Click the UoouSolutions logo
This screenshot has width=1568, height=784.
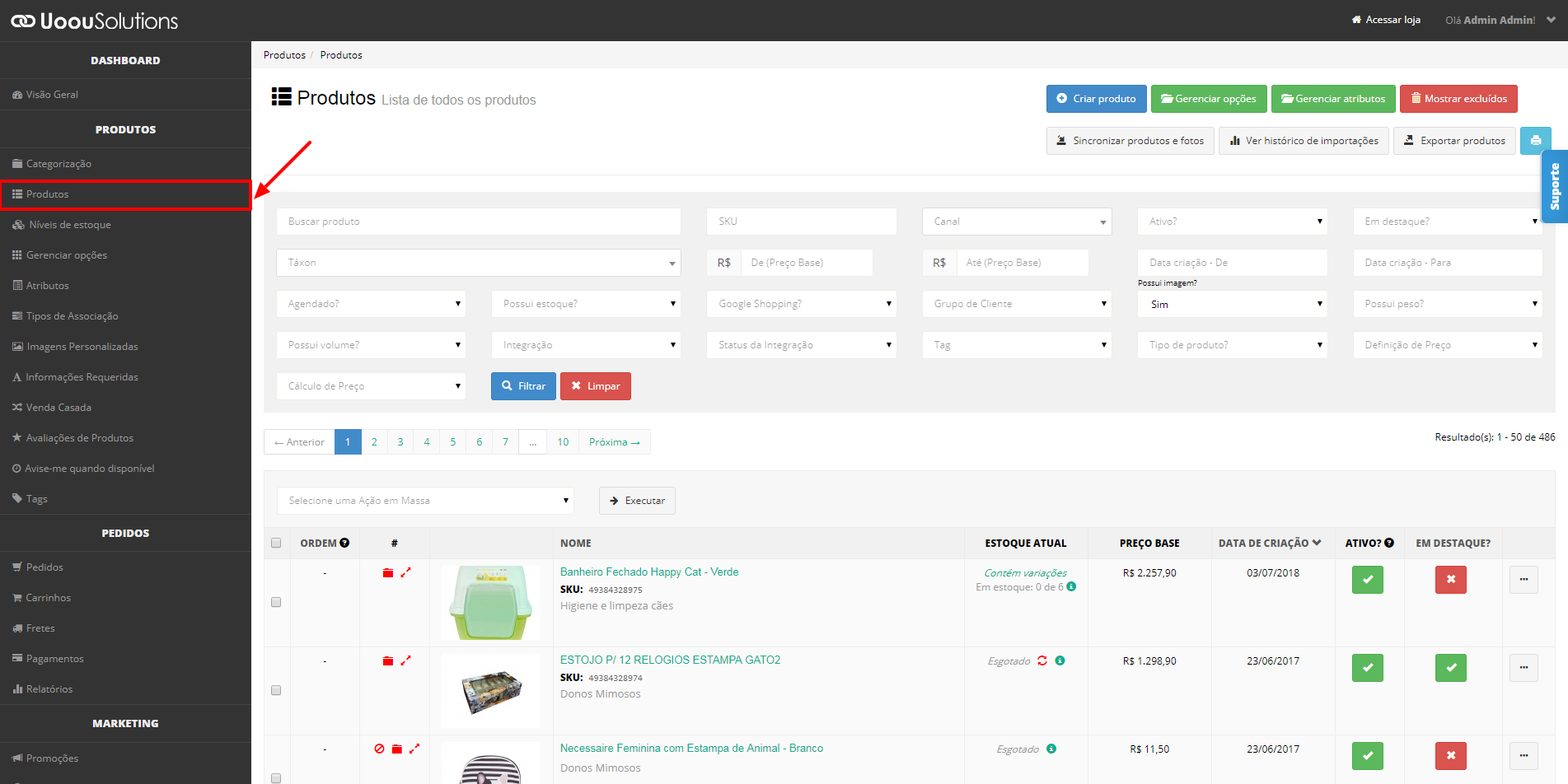[94, 21]
